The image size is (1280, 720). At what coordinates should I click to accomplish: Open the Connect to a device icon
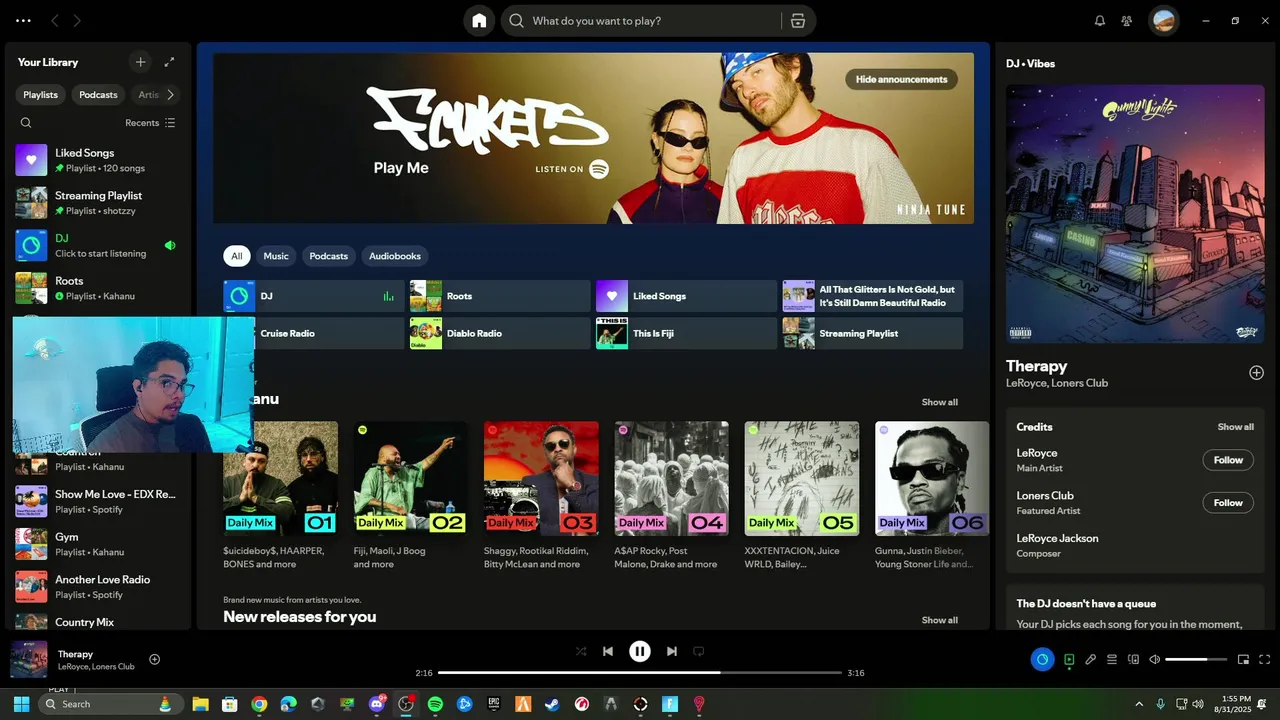coord(1133,659)
